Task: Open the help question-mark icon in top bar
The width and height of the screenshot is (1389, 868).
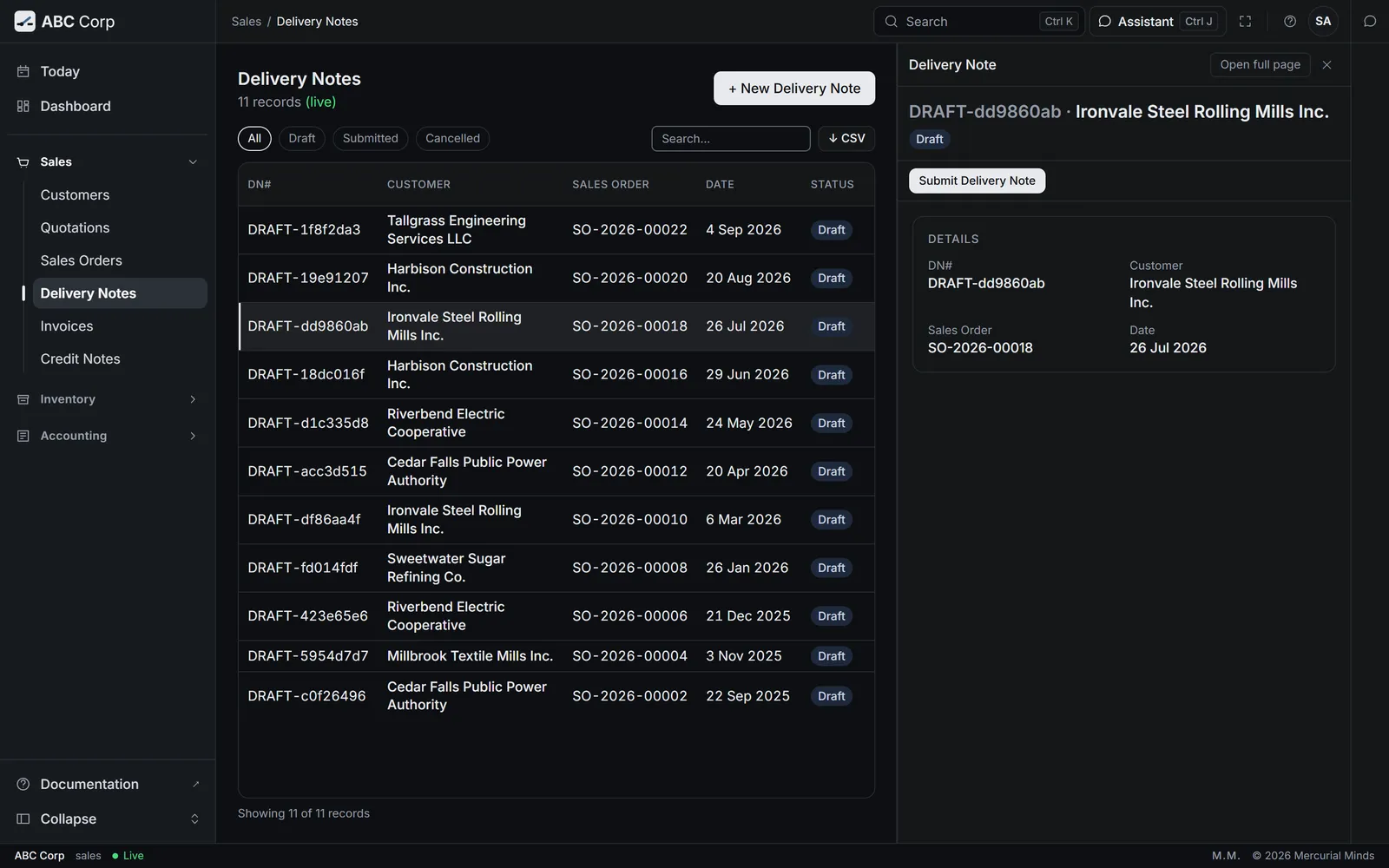Action: pyautogui.click(x=1290, y=22)
